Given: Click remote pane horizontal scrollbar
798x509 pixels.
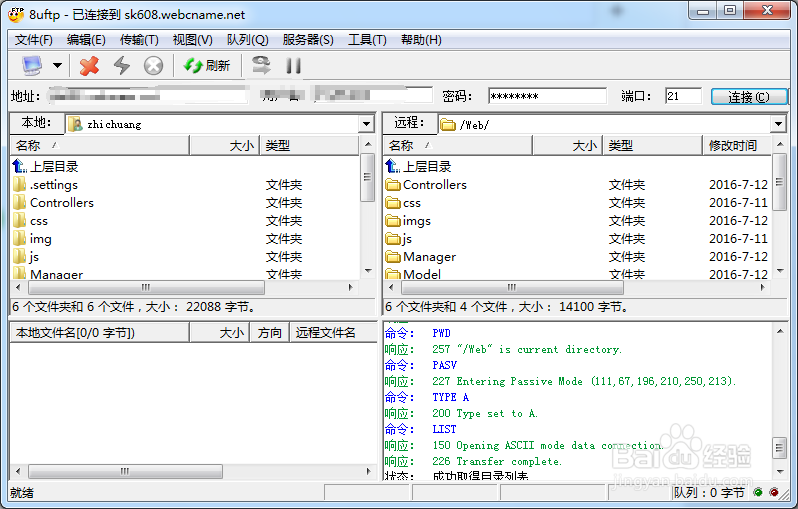Looking at the screenshot, I should coord(512,287).
